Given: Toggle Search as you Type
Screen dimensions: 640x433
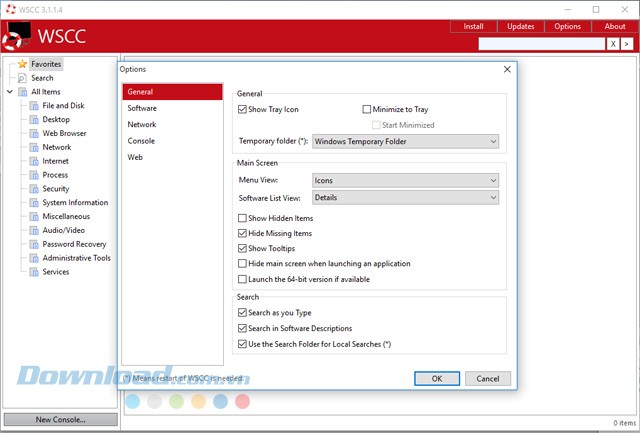Looking at the screenshot, I should coord(242,313).
